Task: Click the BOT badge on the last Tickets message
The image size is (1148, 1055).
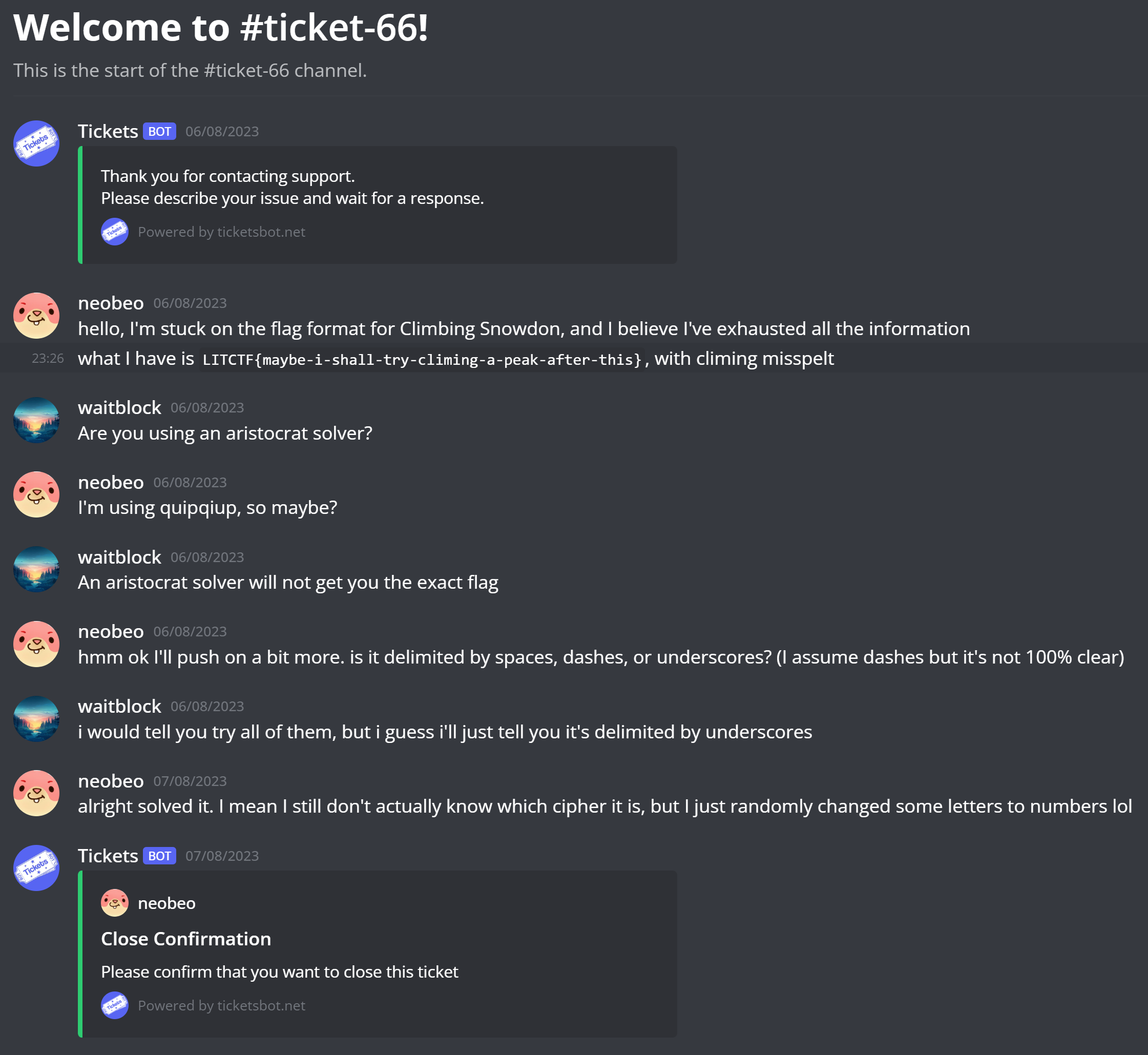Action: (x=159, y=856)
